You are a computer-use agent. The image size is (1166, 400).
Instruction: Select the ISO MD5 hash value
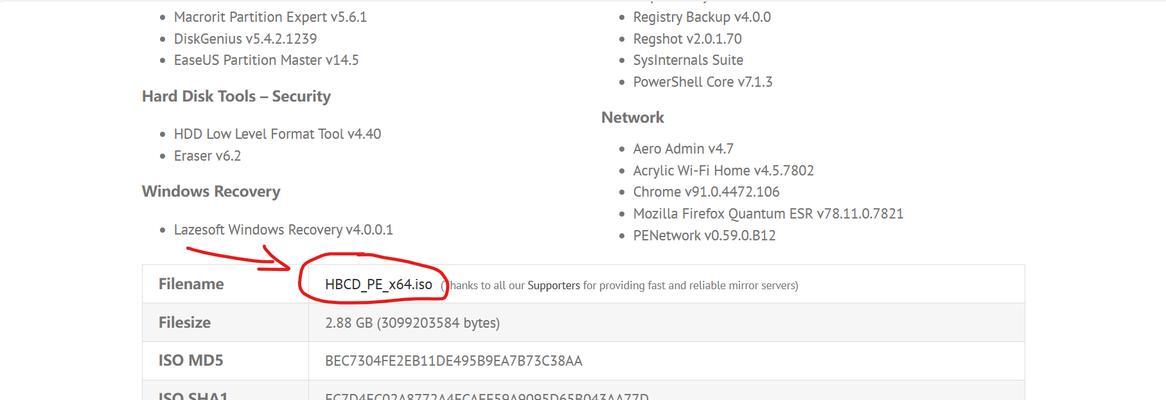(x=454, y=361)
